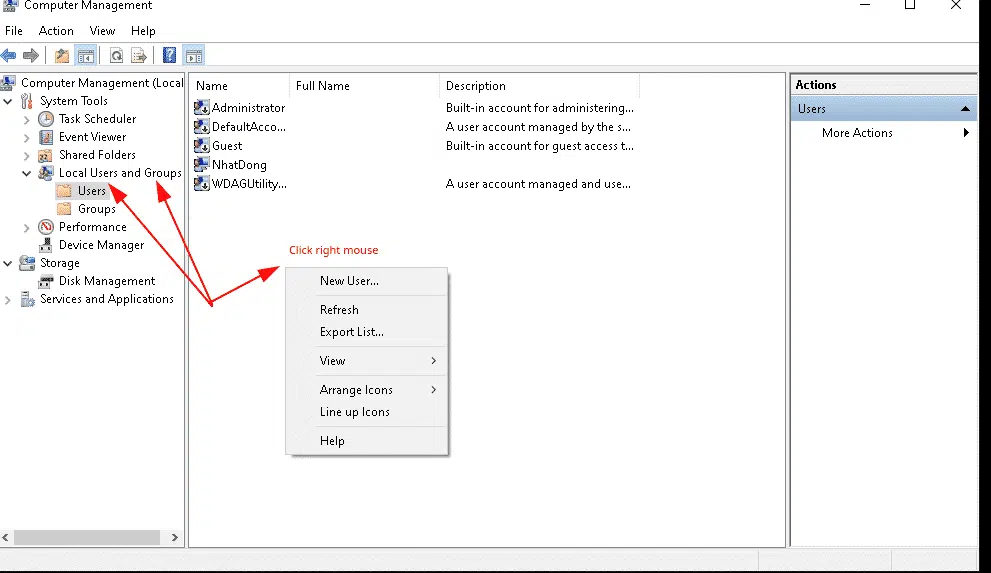This screenshot has height=573, width=991.
Task: Click the Device Manager icon
Action: (46, 245)
